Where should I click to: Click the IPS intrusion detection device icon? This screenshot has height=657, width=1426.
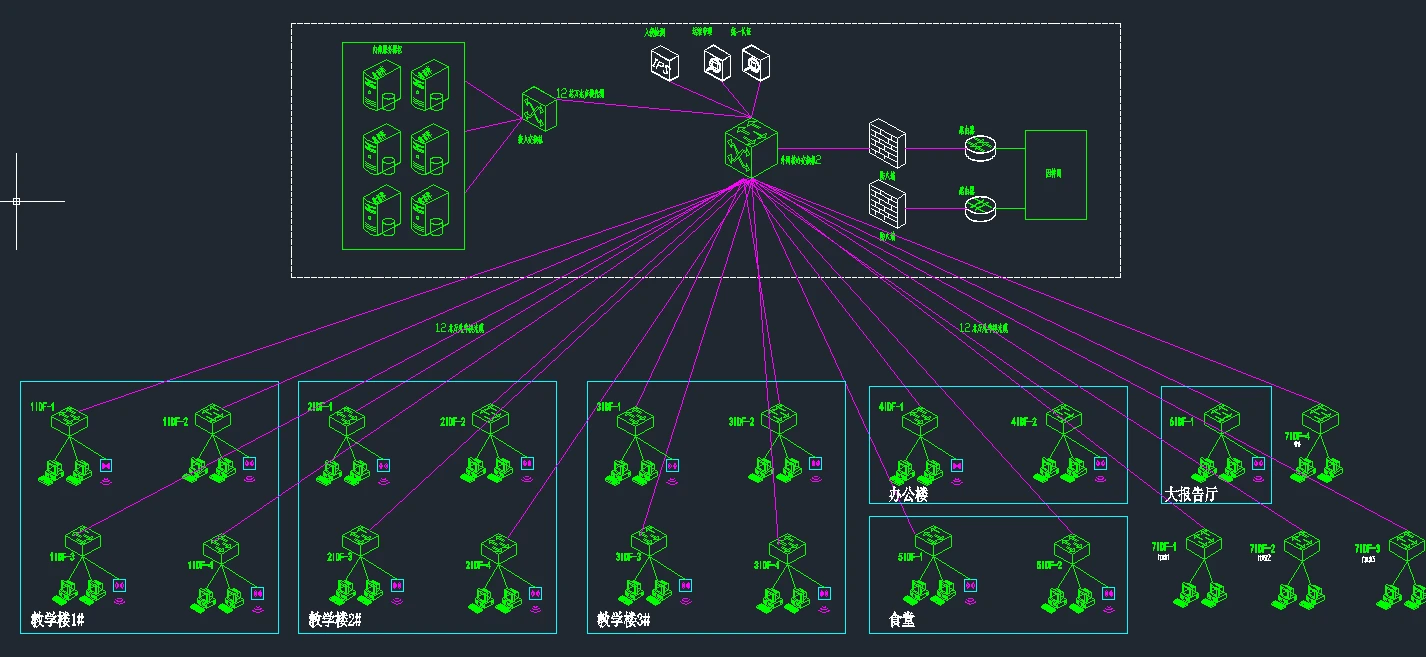664,65
